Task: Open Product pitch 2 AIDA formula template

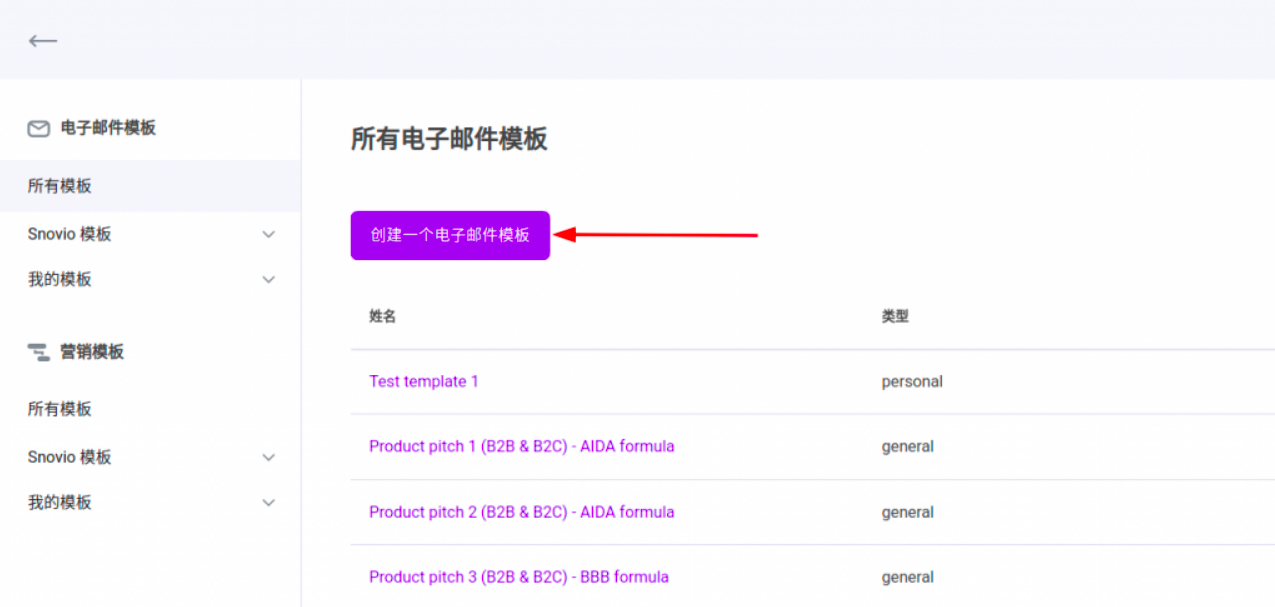Action: 522,512
